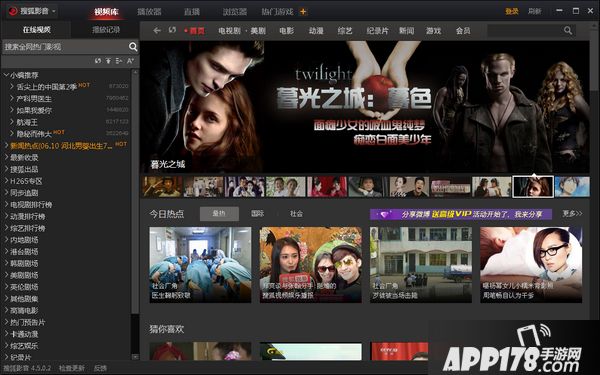
Task: Open the 内地剧场 tree item
Action: 24,240
